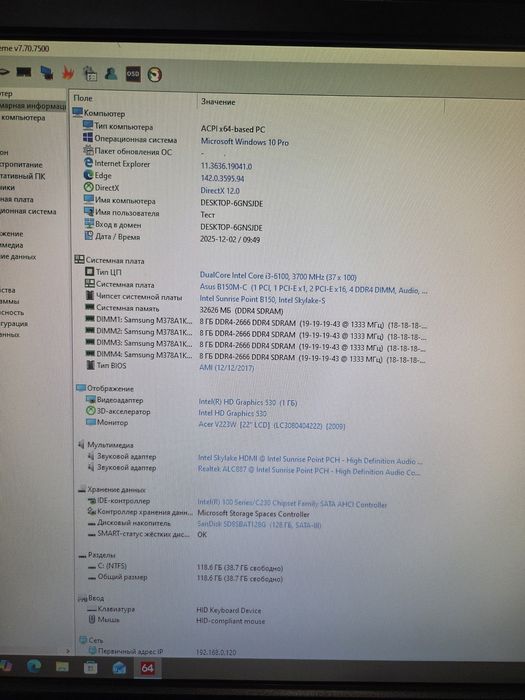Open the DualCore Intel Core i3-6100 link
The height and width of the screenshot is (700, 525).
pos(278,276)
